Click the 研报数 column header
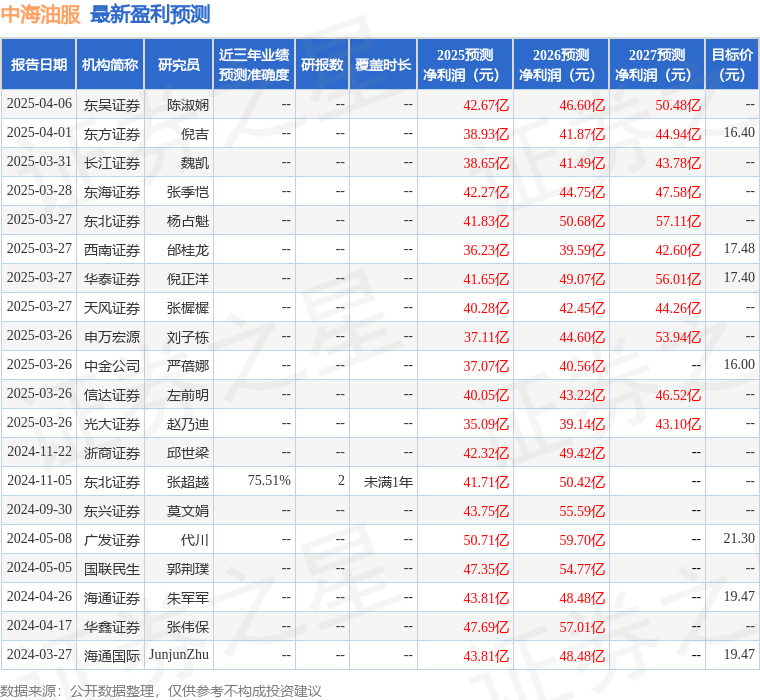Image resolution: width=760 pixels, height=700 pixels. point(322,64)
